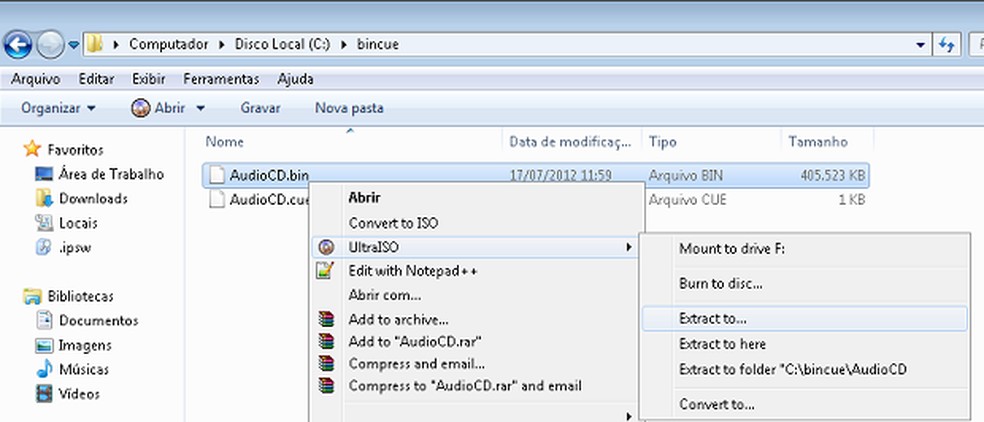The height and width of the screenshot is (422, 984).
Task: Click the WinRAR icon beside Add to archive
Action: (x=325, y=320)
